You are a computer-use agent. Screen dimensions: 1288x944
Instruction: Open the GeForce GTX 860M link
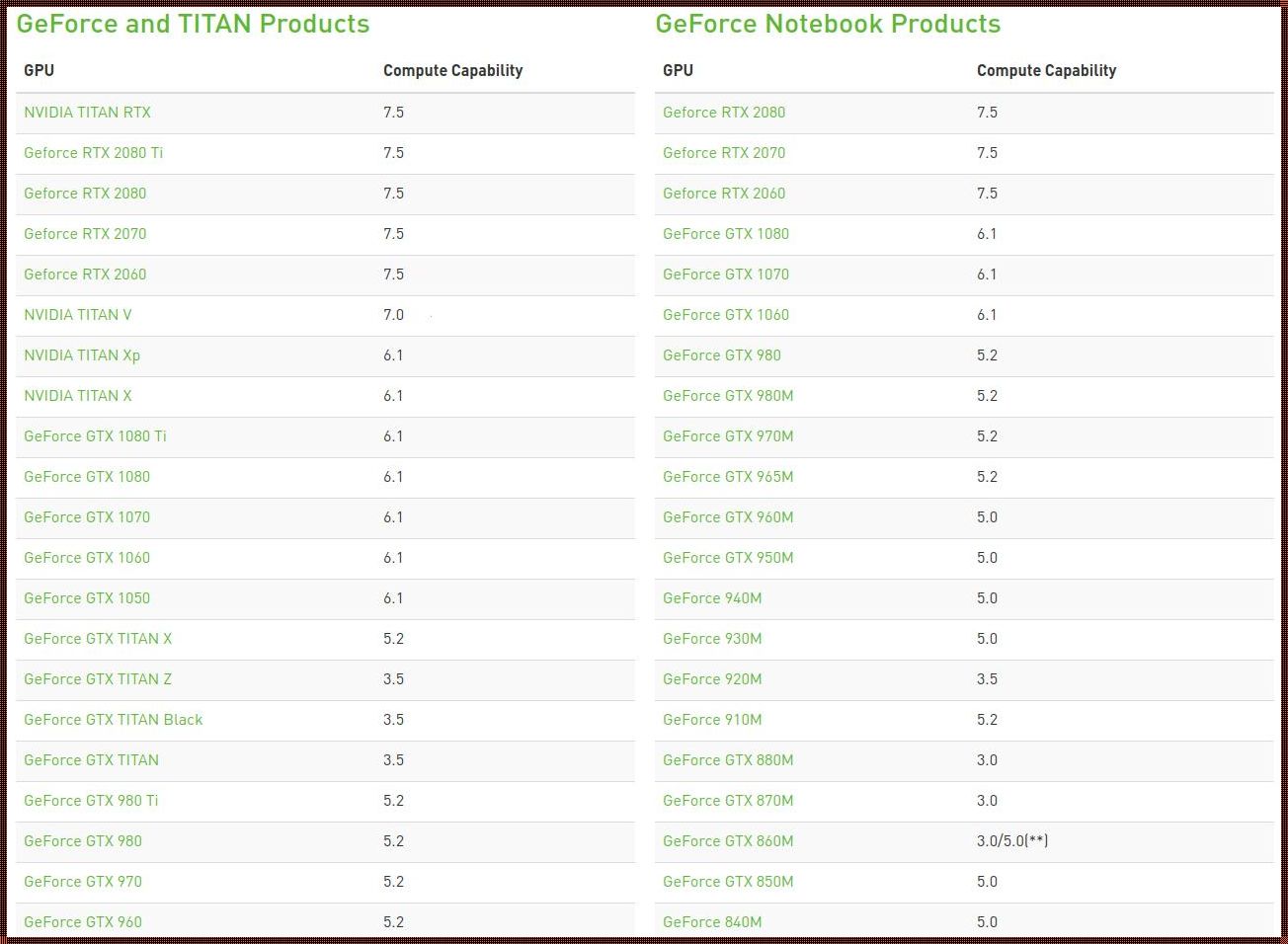point(728,841)
